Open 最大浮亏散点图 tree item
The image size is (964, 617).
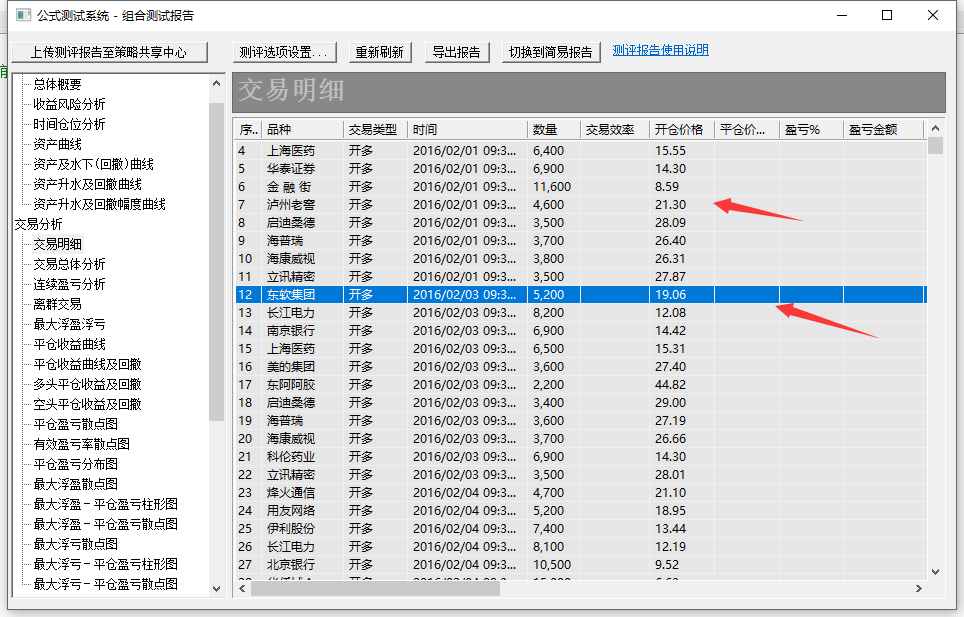coord(75,544)
